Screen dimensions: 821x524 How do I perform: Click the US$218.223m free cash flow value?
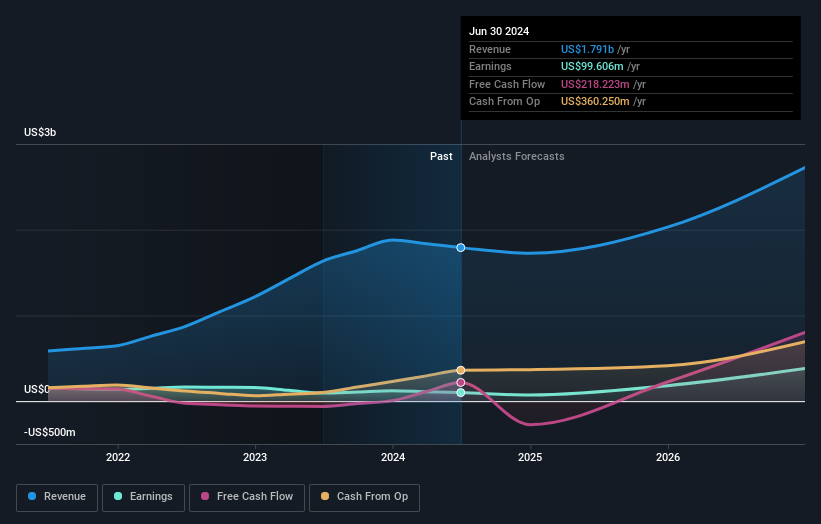point(595,84)
